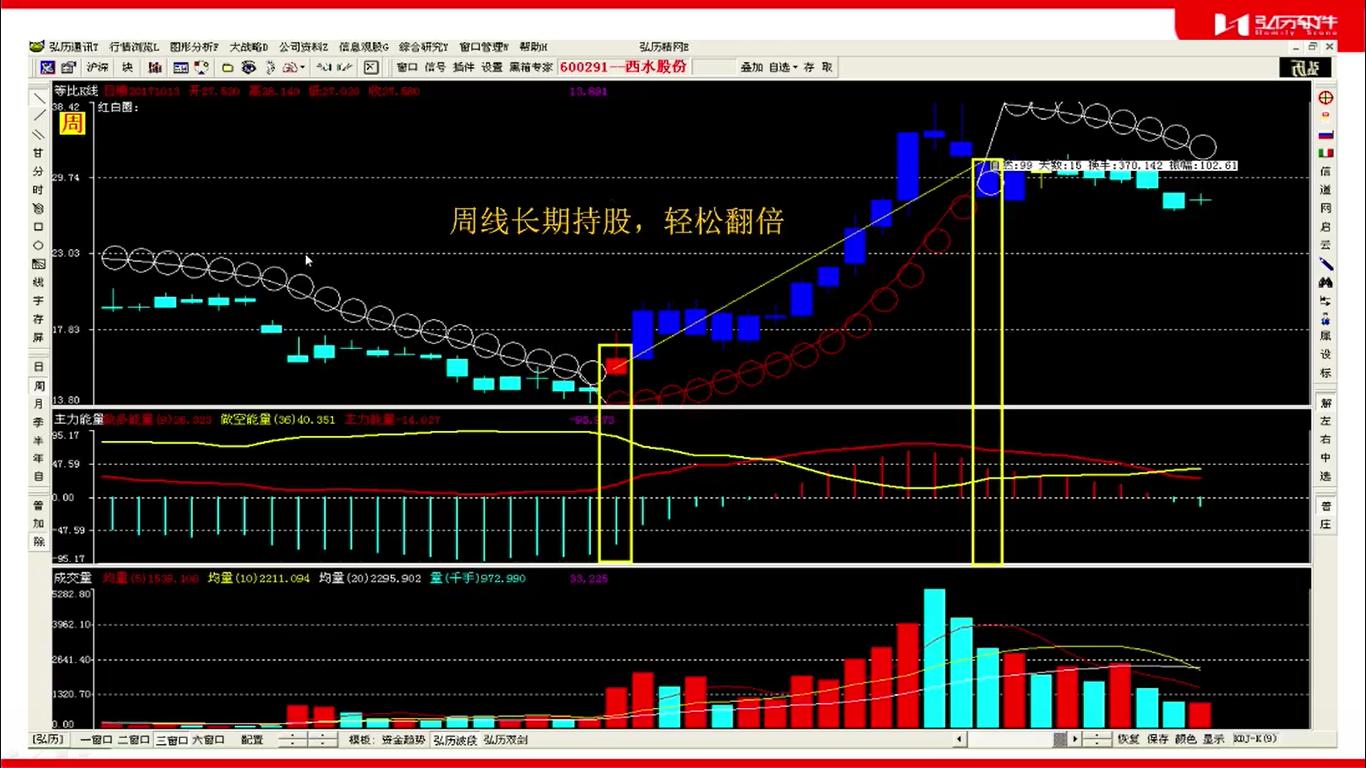
Task: Click the binoculars search icon
Action: pyautogui.click(x=1326, y=282)
